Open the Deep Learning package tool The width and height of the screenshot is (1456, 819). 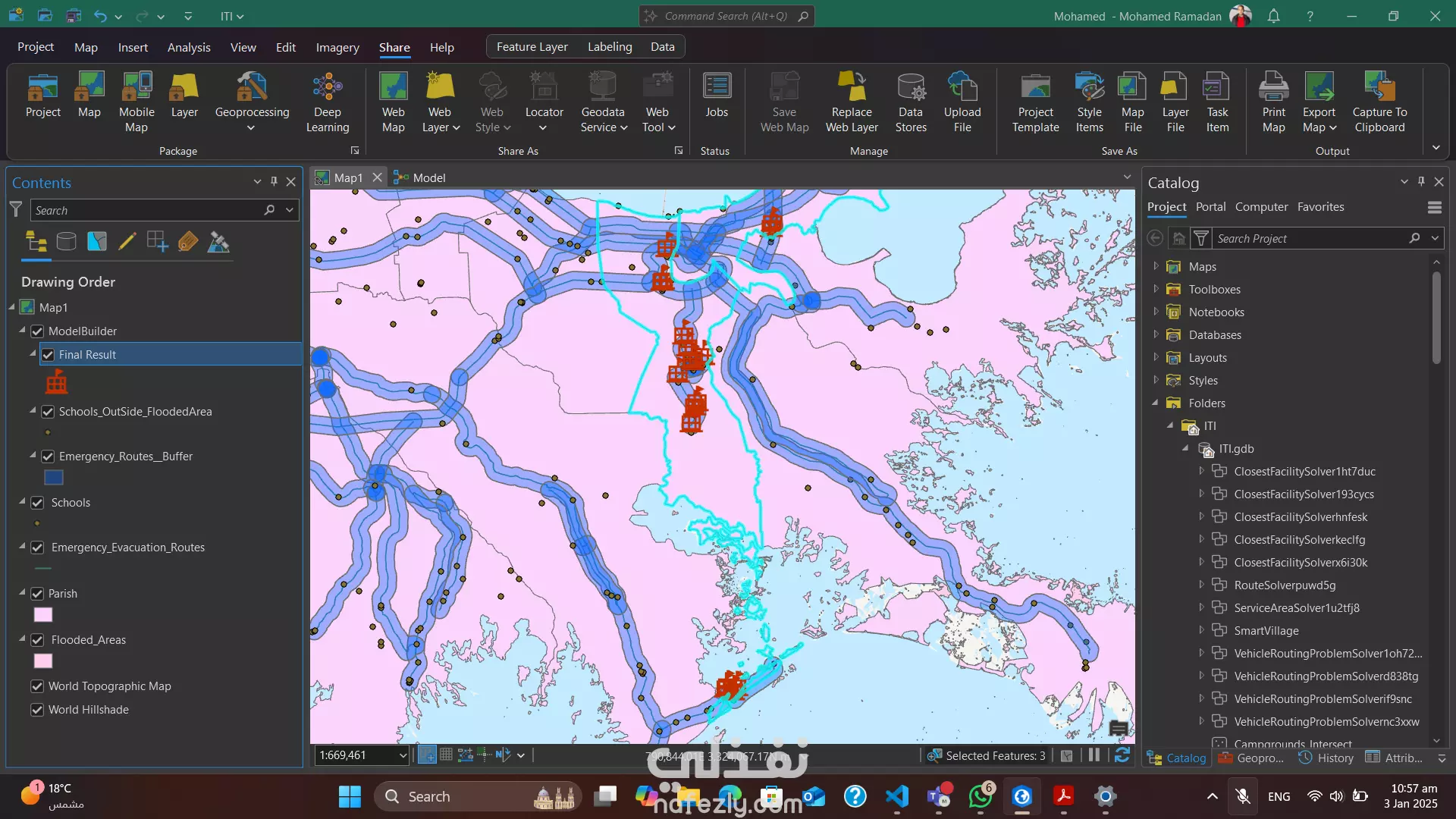coord(328,102)
